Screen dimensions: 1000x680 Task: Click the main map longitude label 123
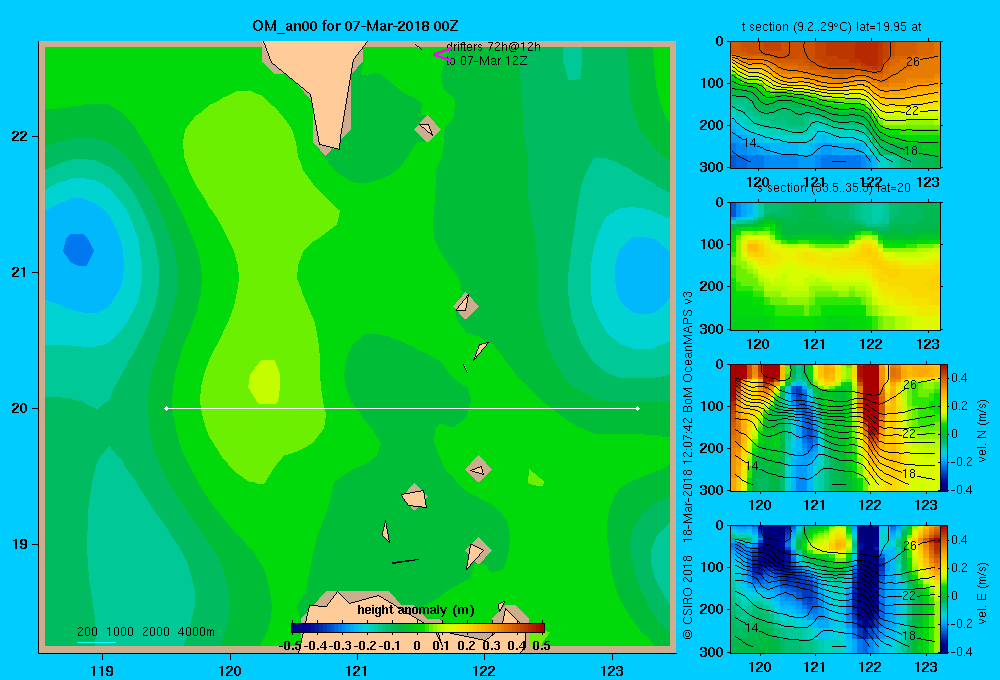click(612, 670)
